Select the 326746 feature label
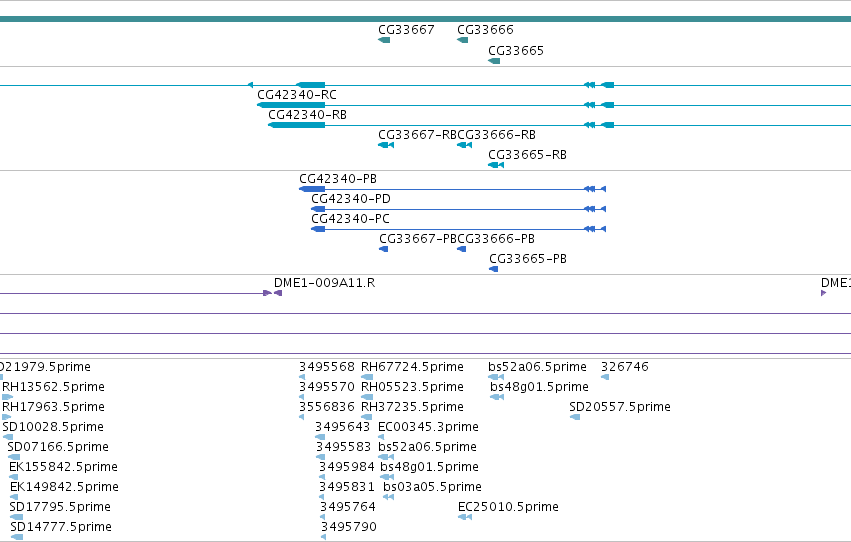This screenshot has height=542, width=851. (x=625, y=367)
